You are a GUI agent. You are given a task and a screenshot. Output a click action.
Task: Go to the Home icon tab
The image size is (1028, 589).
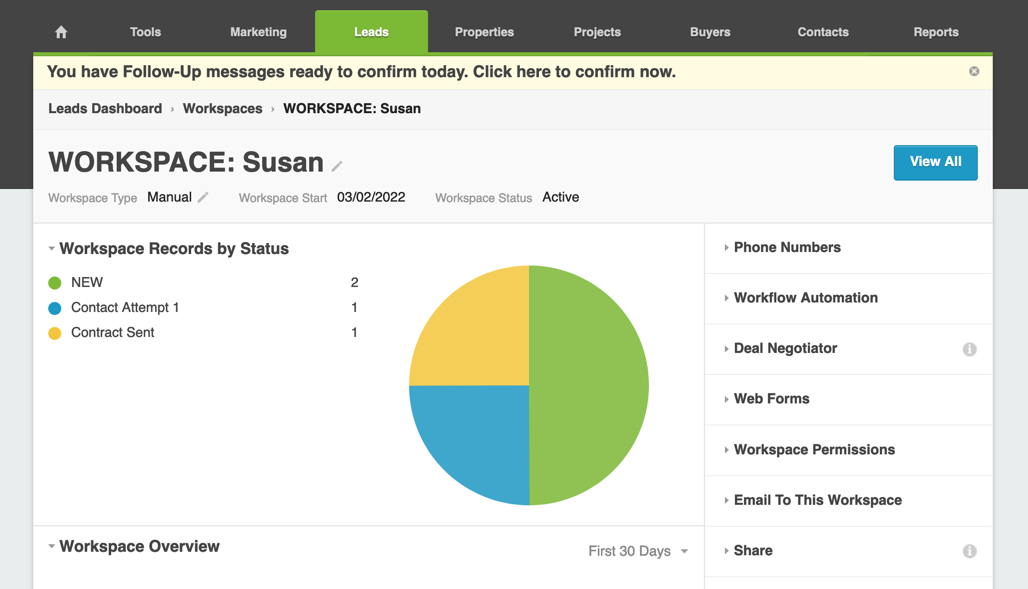61,32
